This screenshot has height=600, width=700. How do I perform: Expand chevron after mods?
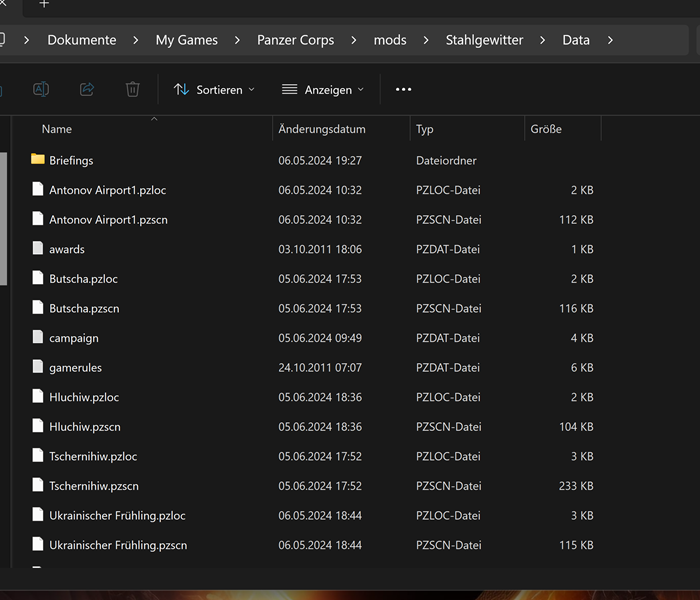point(426,40)
